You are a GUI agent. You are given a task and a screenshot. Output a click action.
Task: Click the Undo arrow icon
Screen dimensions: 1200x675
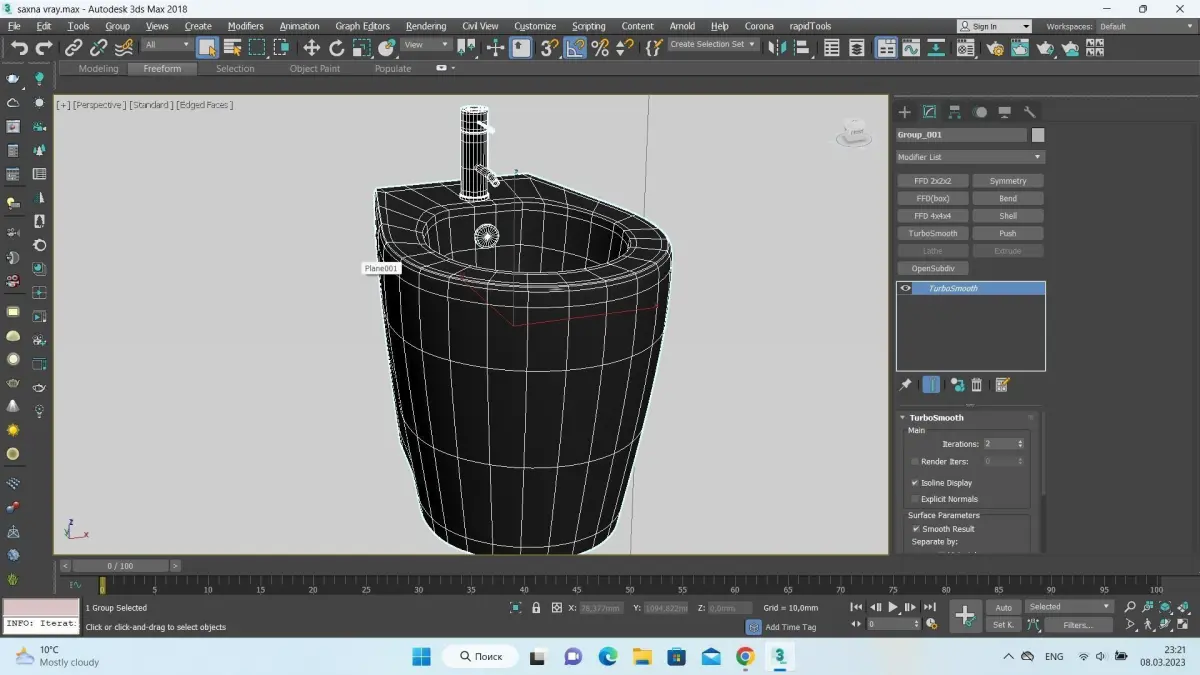tap(19, 47)
